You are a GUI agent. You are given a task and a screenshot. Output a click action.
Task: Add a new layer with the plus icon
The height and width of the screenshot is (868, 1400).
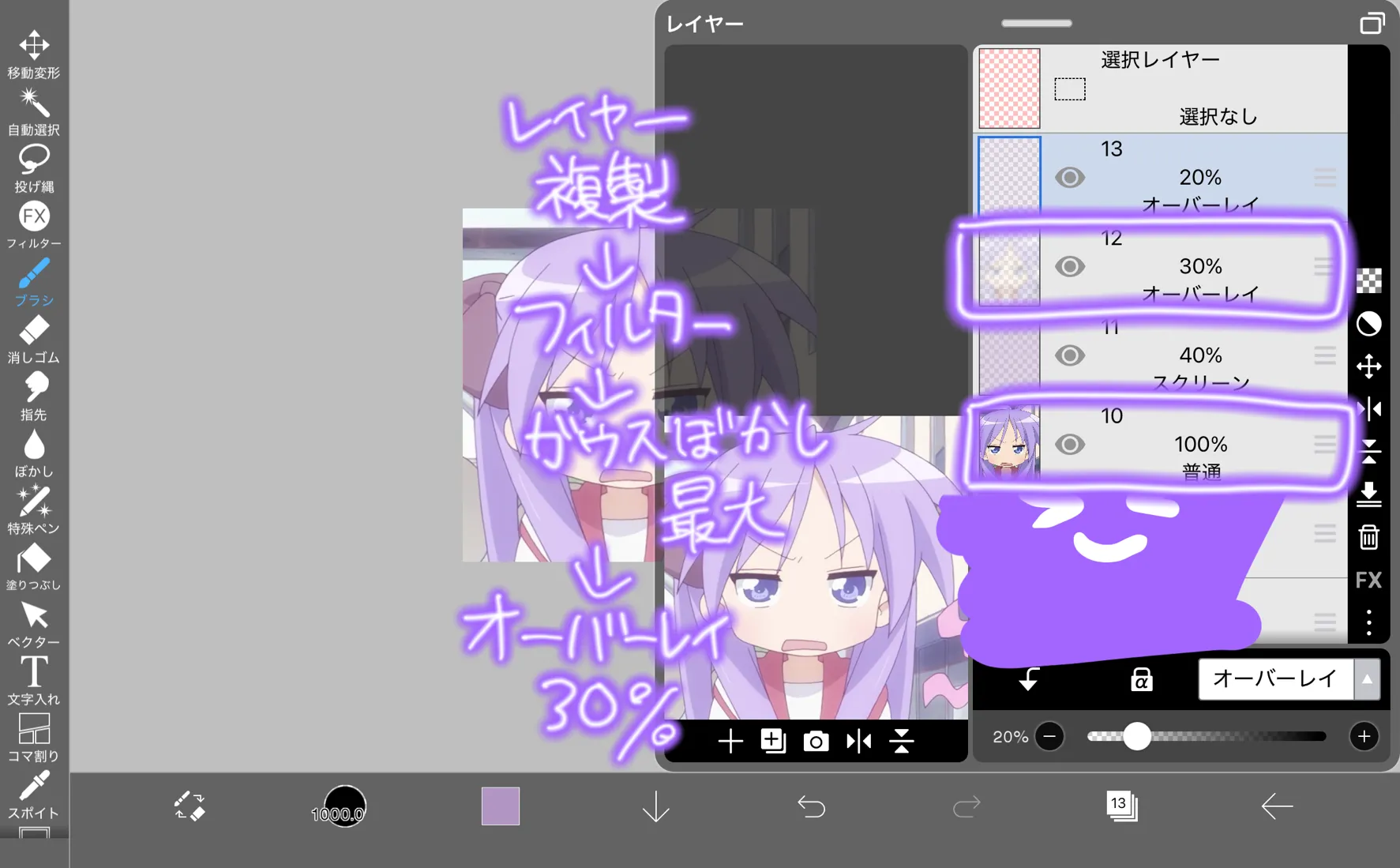click(x=730, y=741)
